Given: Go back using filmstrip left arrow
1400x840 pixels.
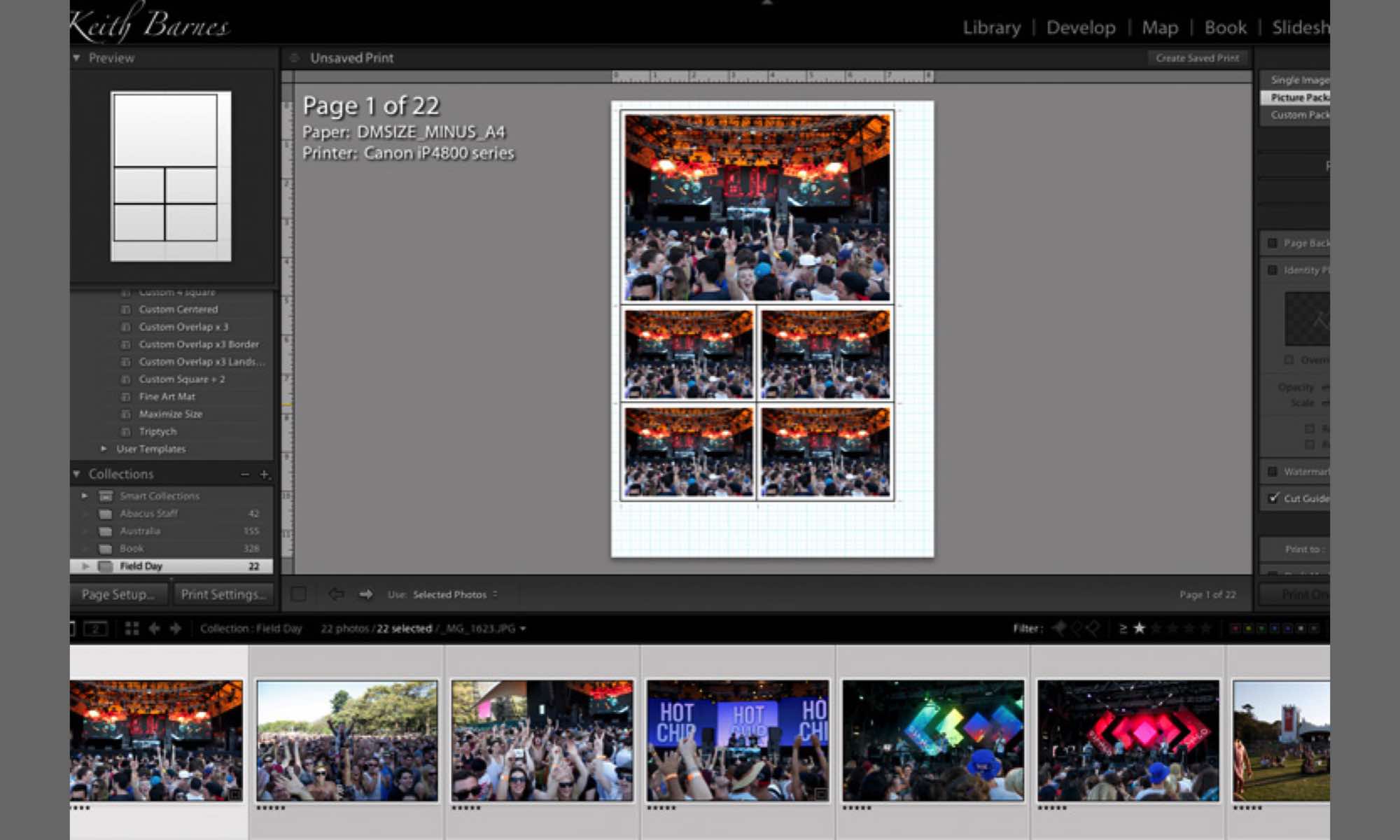Looking at the screenshot, I should click(154, 629).
